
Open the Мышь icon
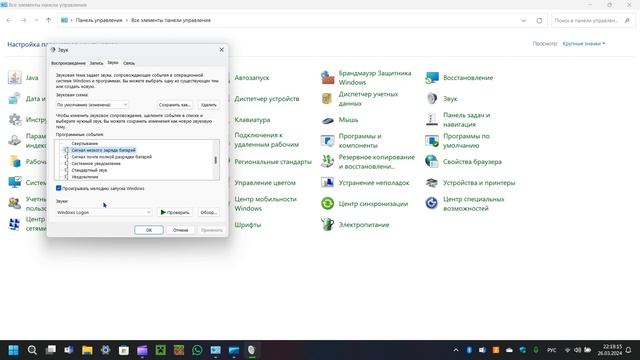click(327, 120)
